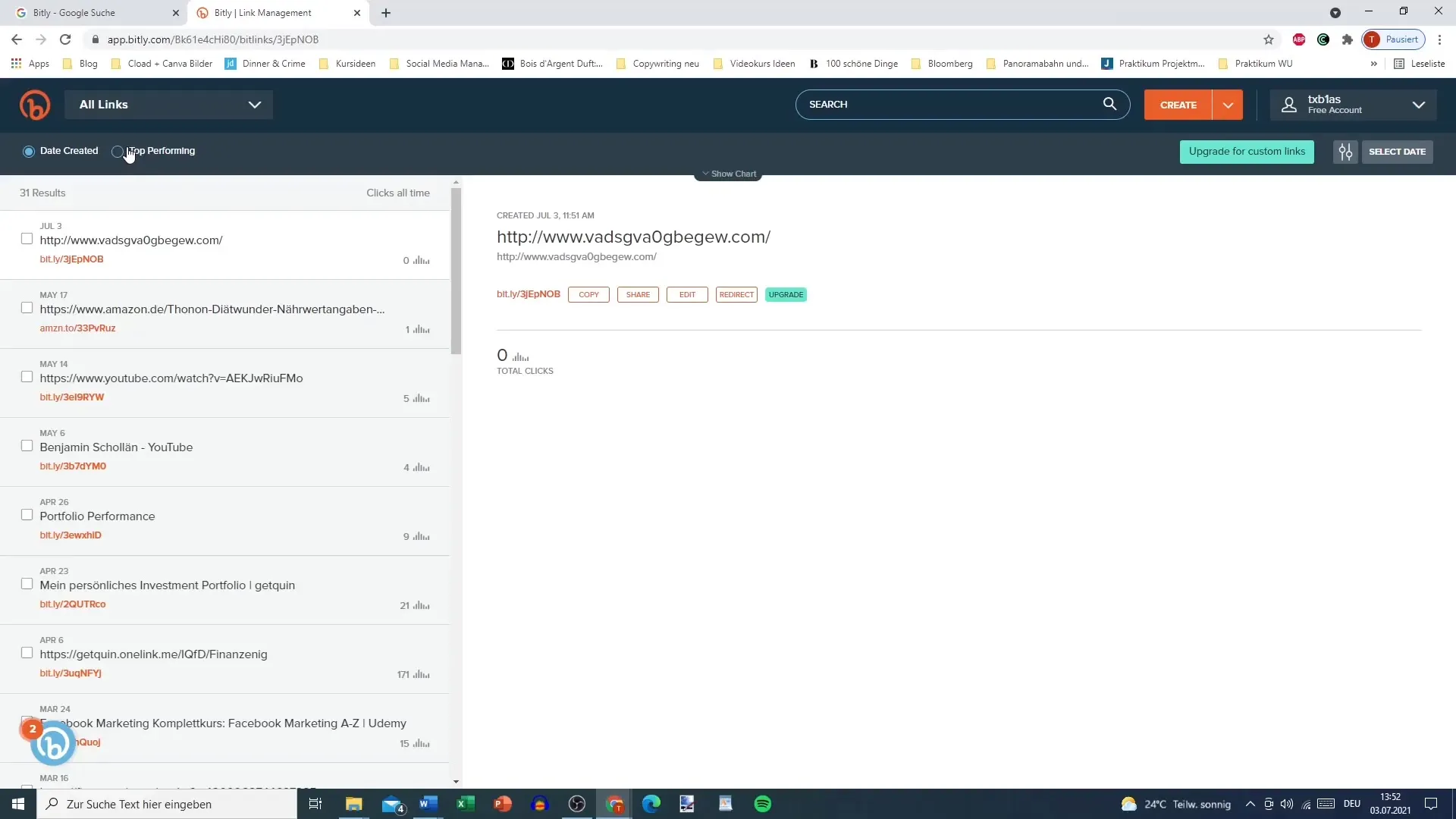Click the EDIT icon for bit.ly/3jEpNOB
This screenshot has width=1456, height=819.
point(688,294)
